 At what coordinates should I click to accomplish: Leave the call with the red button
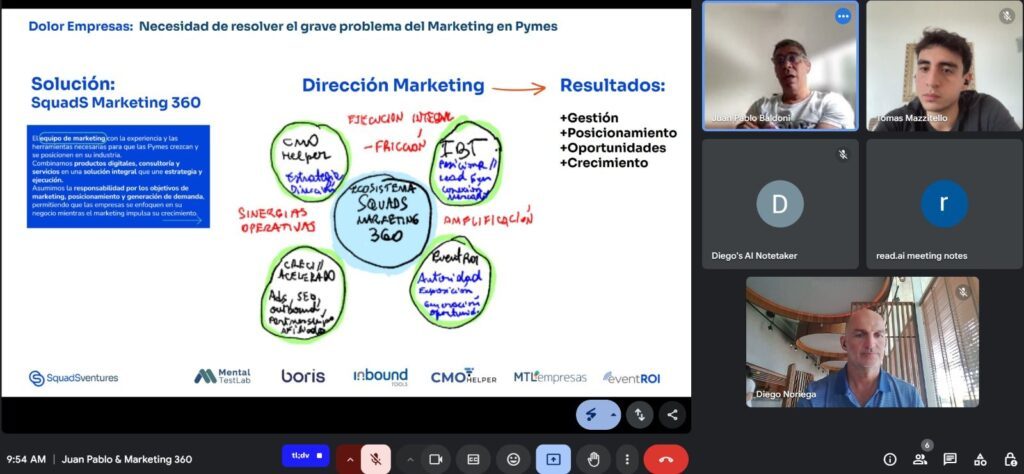[x=666, y=459]
